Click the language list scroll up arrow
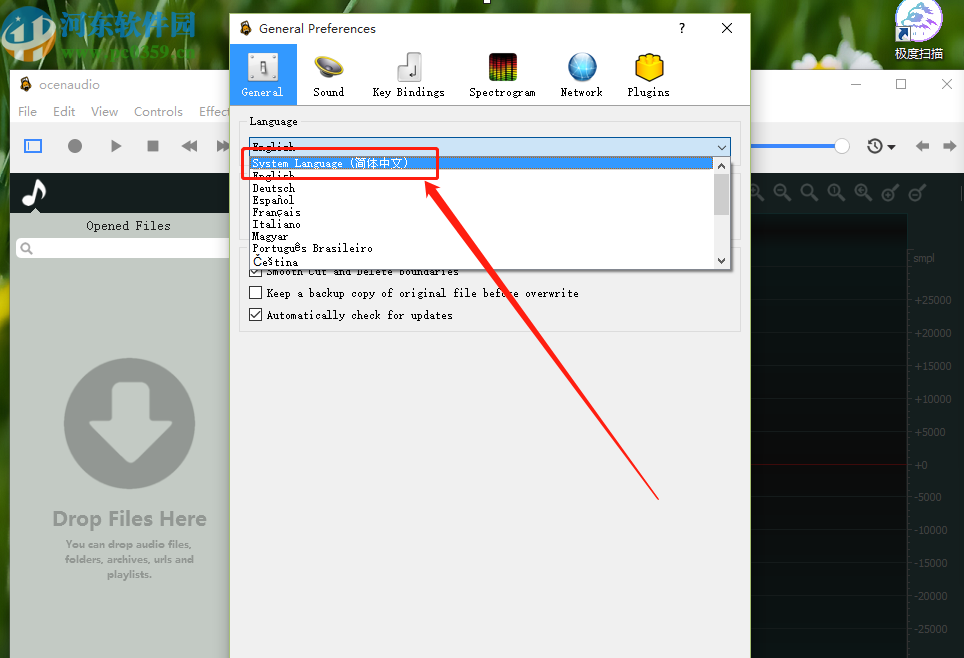 (722, 166)
